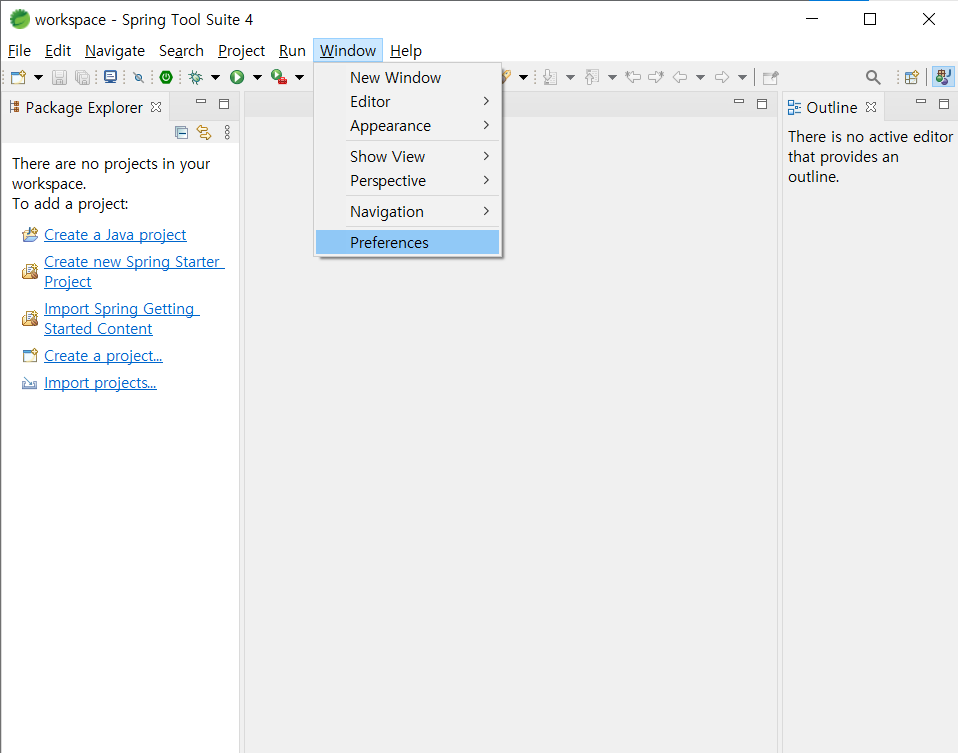Open the Next Annotation dropdown arrow
Image resolution: width=958 pixels, height=753 pixels.
570,77
